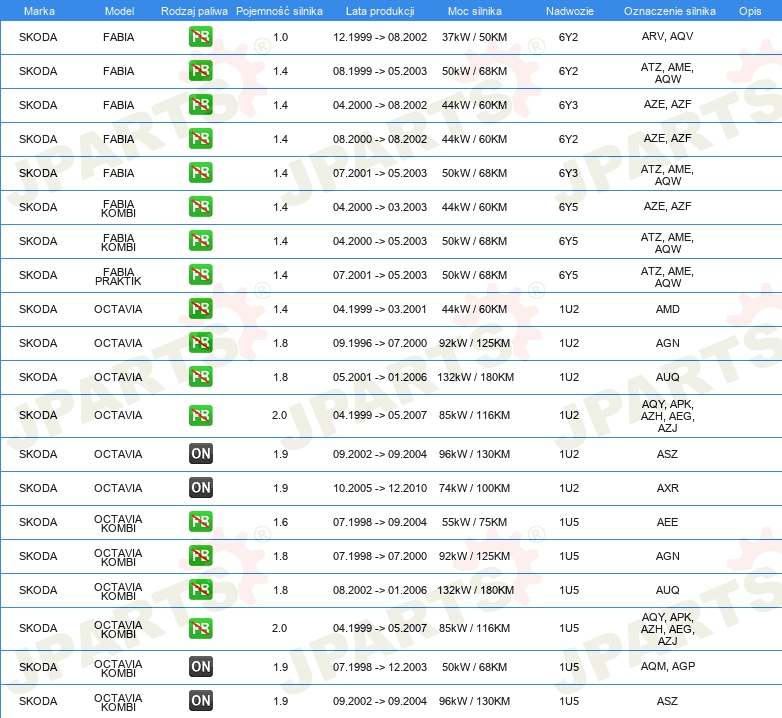Screen dimensions: 782x718
Task: Click petrol icon in Octavia Kombi AEE row
Action: (x=200, y=522)
